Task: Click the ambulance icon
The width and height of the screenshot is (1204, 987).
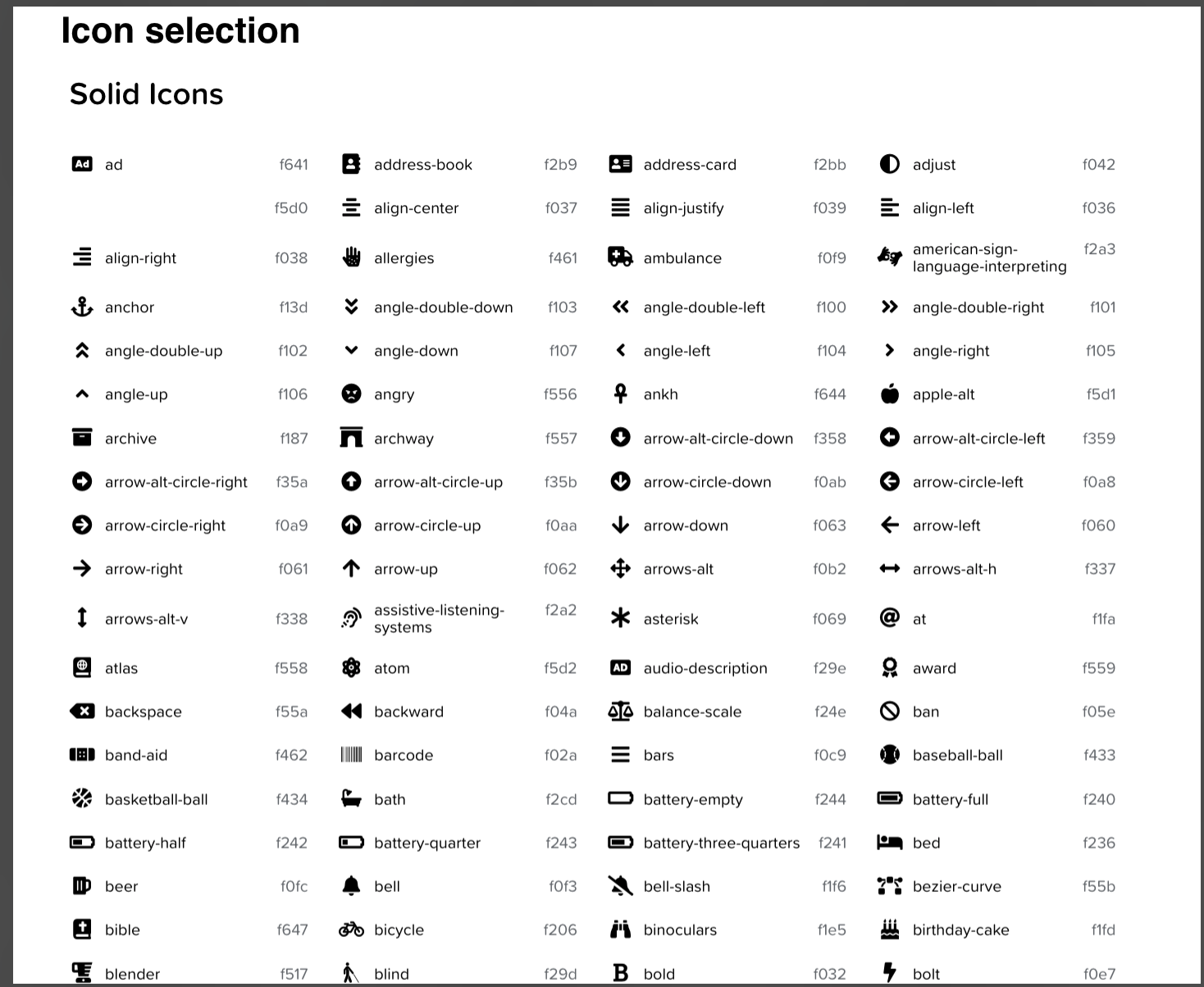Action: (620, 257)
